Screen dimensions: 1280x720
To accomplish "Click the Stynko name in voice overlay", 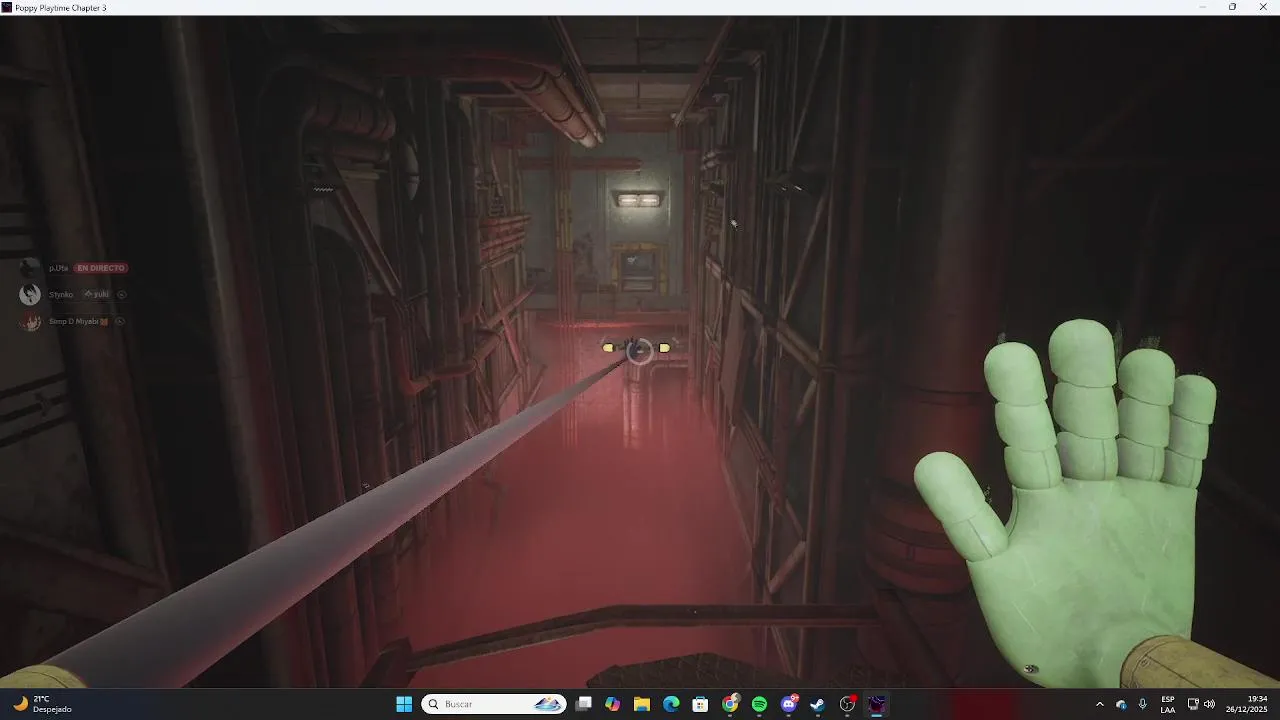I will tap(61, 294).
